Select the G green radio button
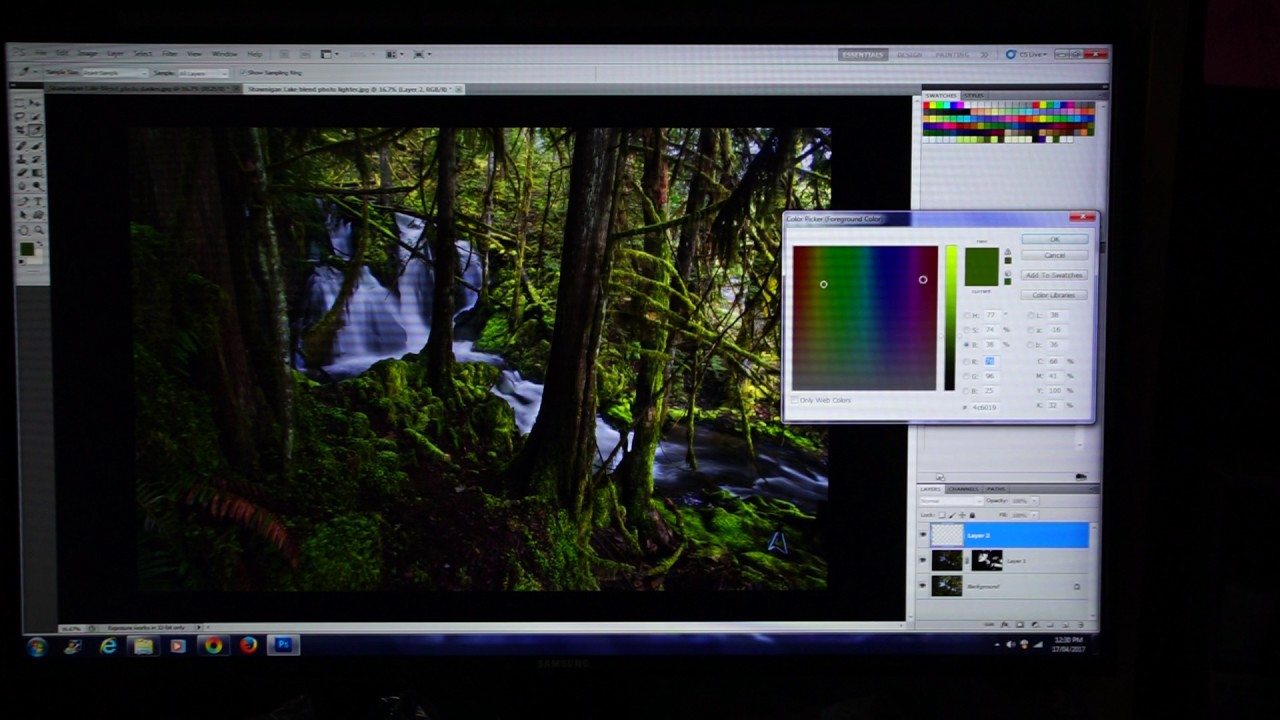1280x720 pixels. 967,376
